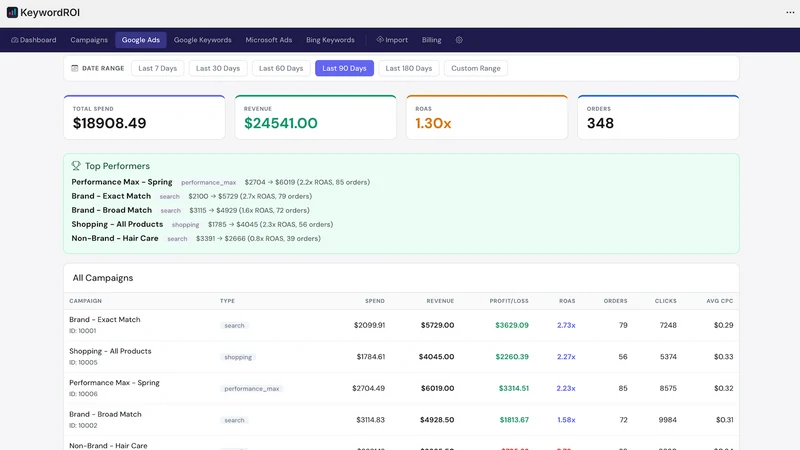Sort by the Type column header

click(228, 301)
